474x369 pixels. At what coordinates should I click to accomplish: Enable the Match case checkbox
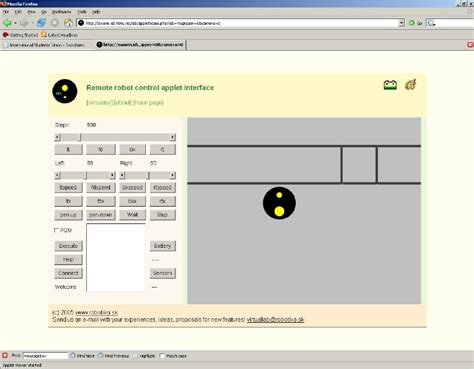click(162, 356)
